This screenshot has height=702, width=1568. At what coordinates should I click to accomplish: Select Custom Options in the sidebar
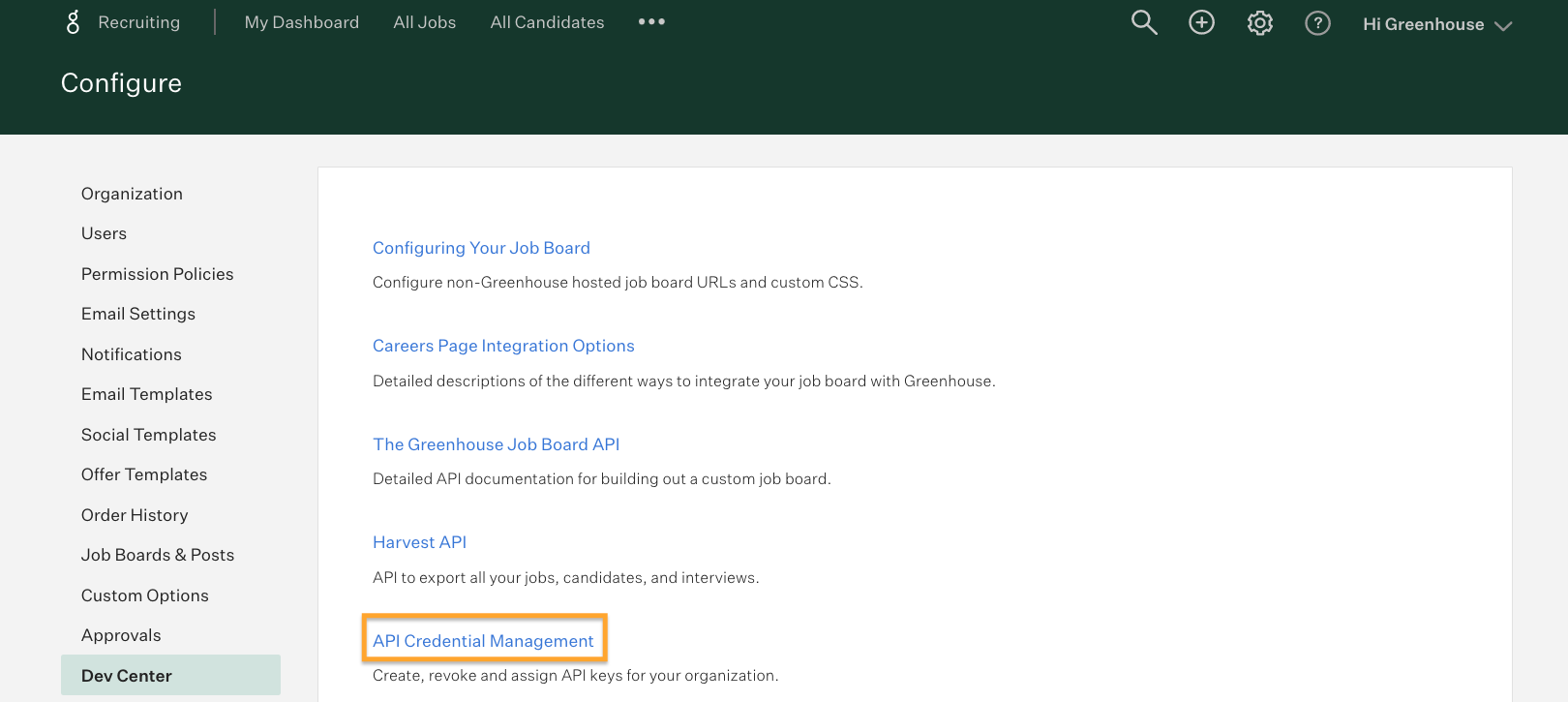pyautogui.click(x=144, y=595)
